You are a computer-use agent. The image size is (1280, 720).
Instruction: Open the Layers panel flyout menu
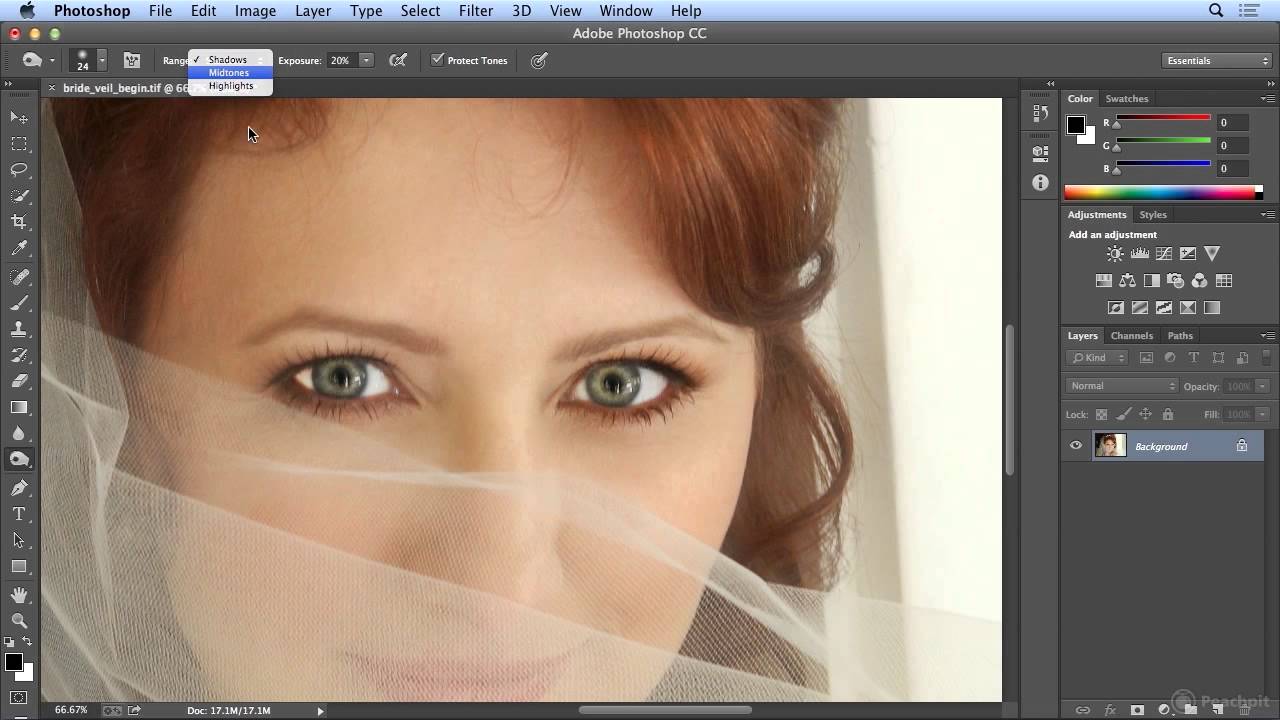[x=1268, y=336]
